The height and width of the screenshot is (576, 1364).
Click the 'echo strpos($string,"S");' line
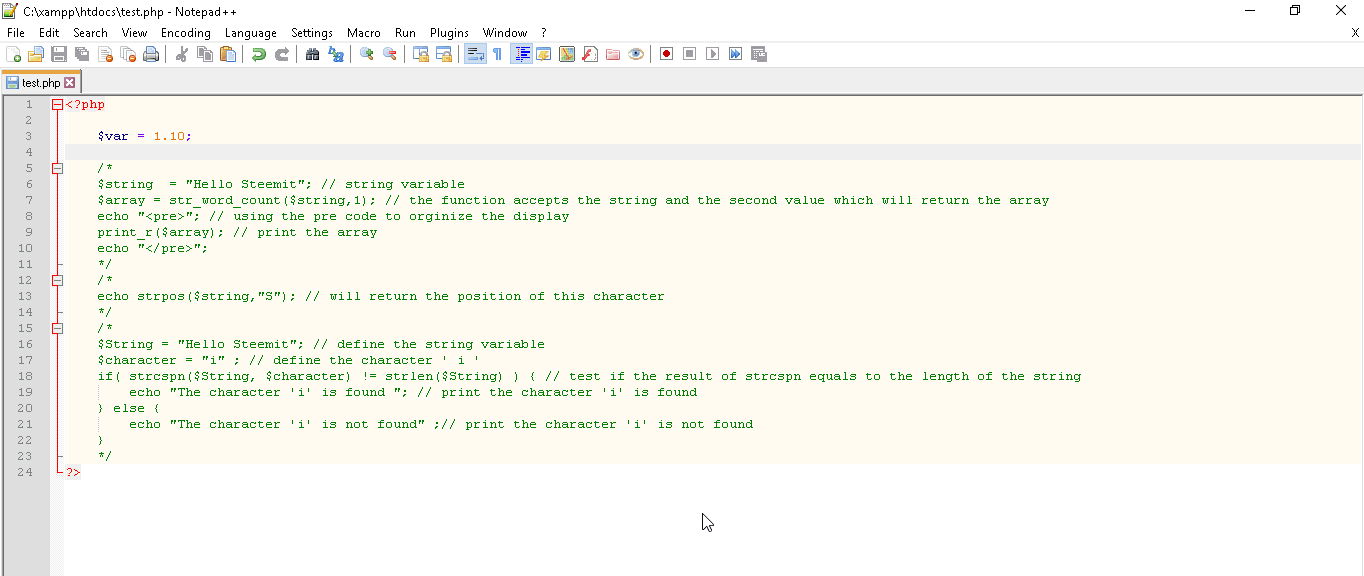click(x=380, y=296)
